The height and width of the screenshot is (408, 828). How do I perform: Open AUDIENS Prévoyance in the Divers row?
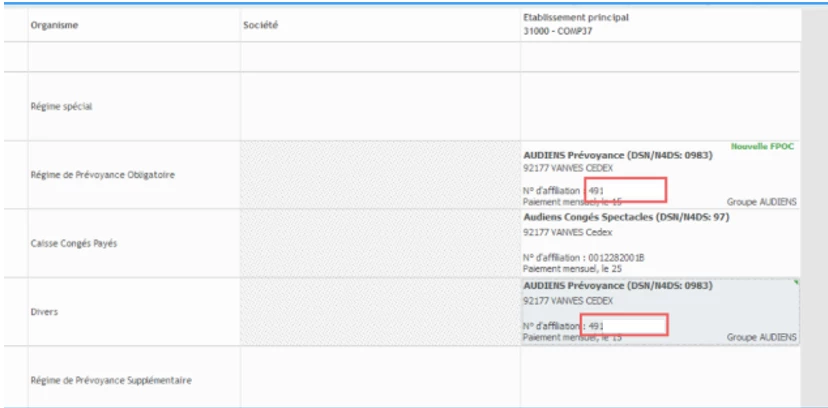[x=618, y=286]
